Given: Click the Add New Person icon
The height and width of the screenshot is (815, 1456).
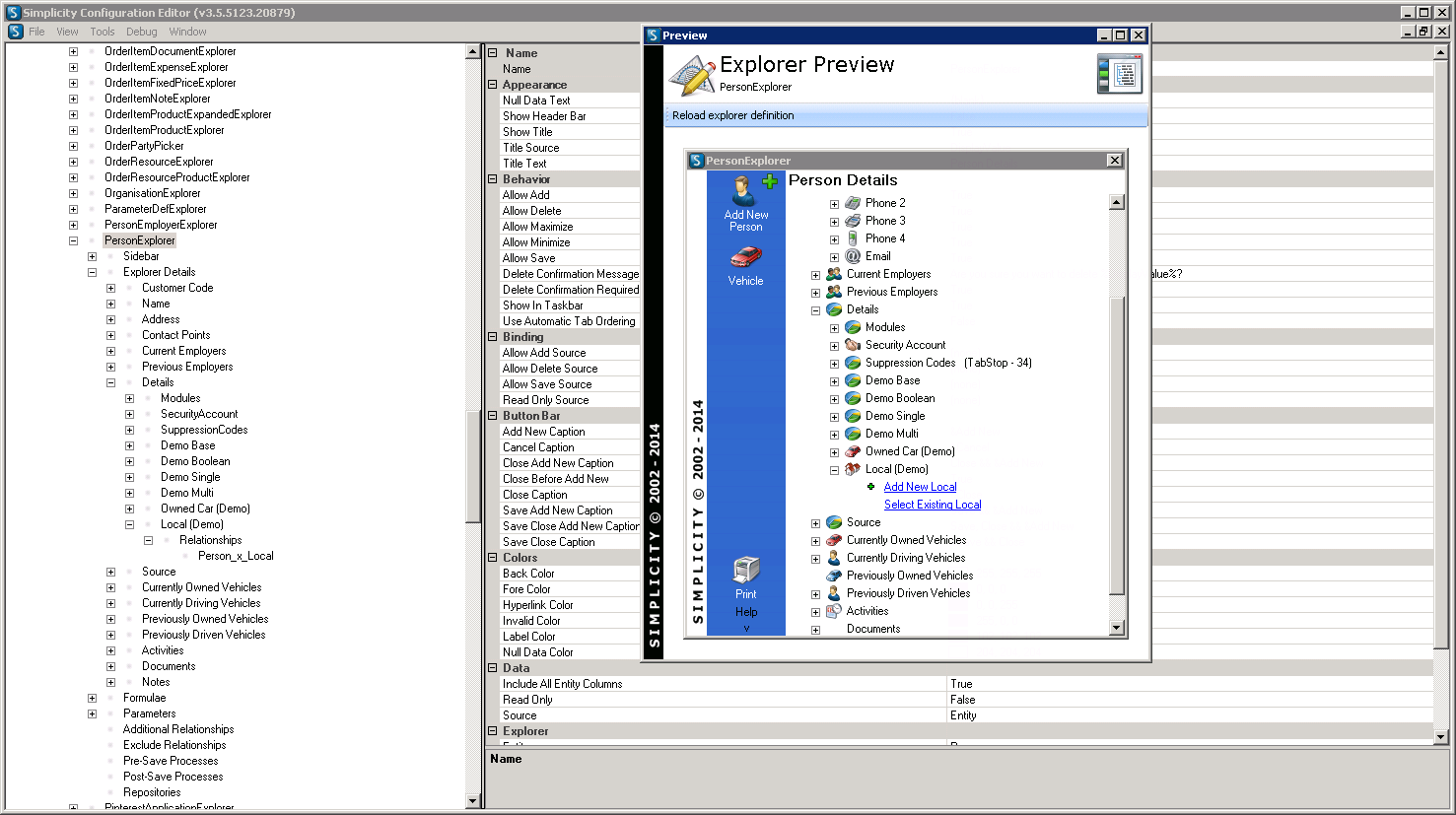Looking at the screenshot, I should [x=744, y=190].
